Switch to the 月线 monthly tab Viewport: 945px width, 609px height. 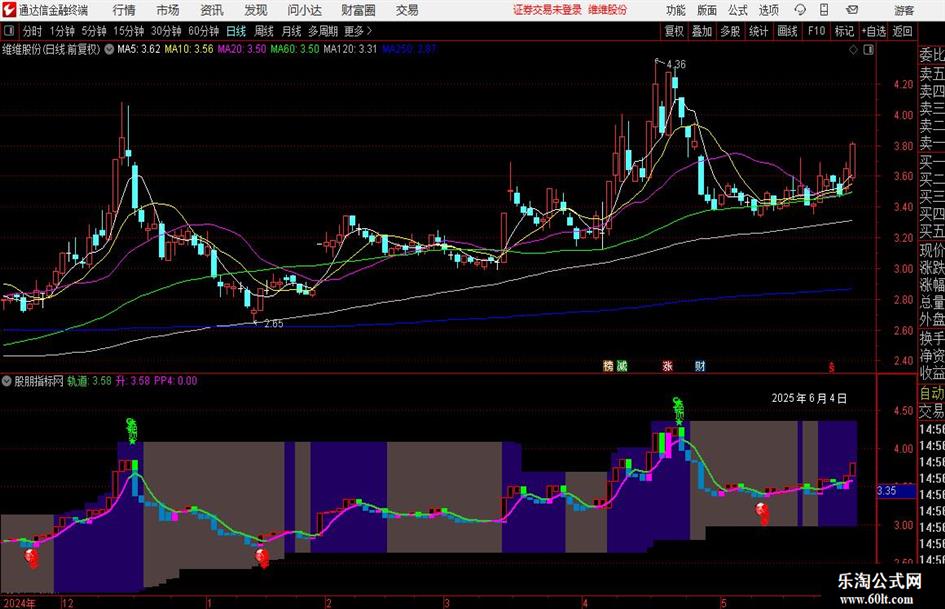click(x=291, y=31)
